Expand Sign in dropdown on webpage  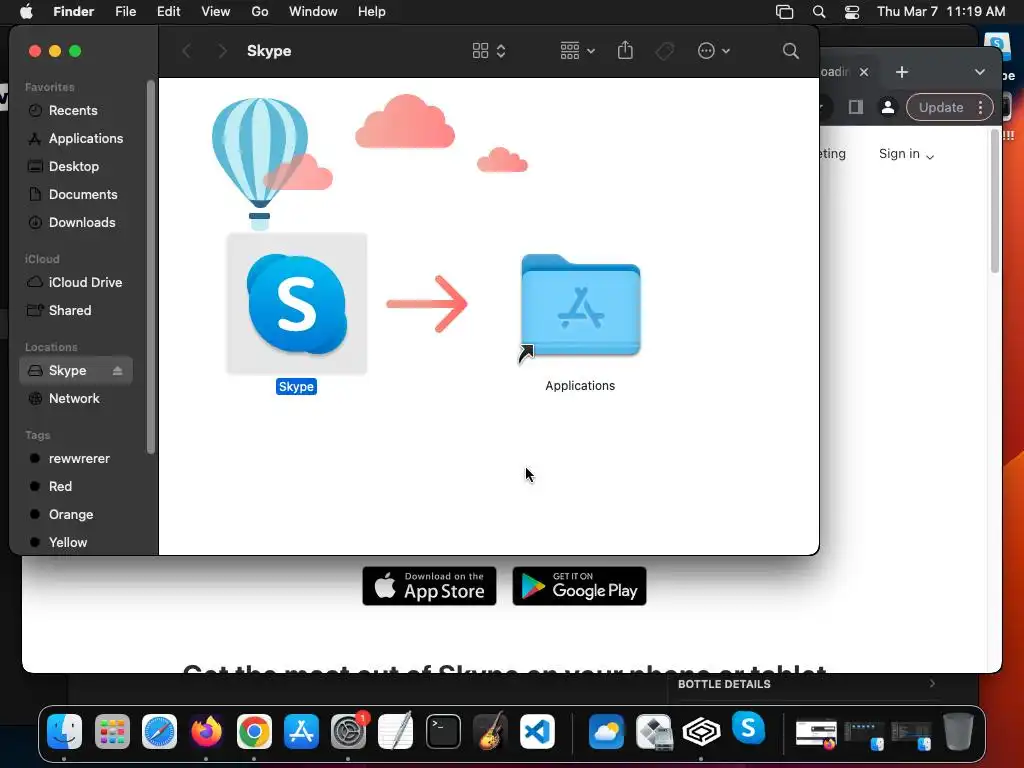click(906, 154)
